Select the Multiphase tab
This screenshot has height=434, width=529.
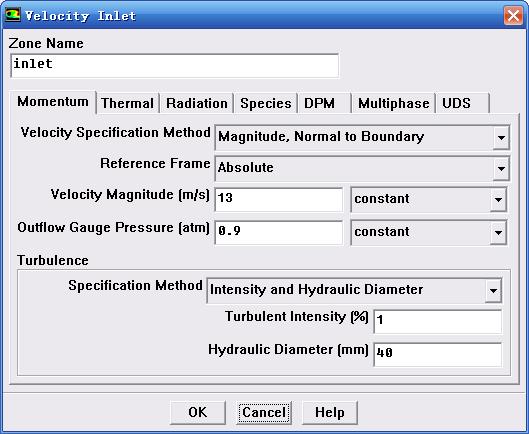pos(394,103)
